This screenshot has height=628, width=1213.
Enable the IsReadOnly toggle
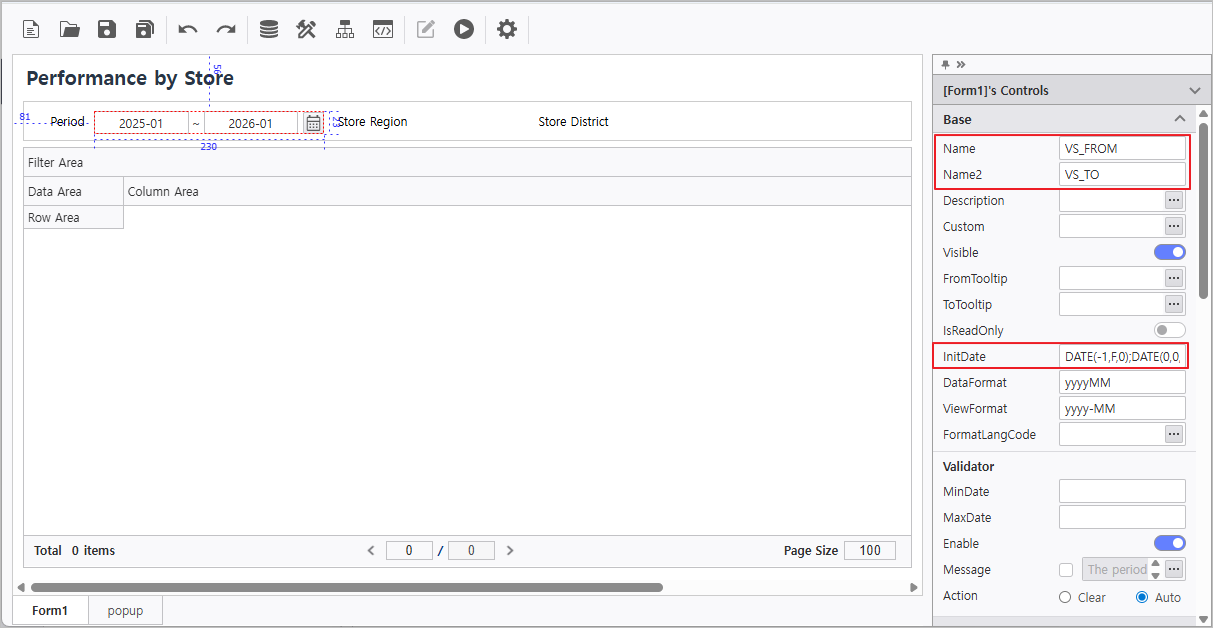coord(1169,330)
